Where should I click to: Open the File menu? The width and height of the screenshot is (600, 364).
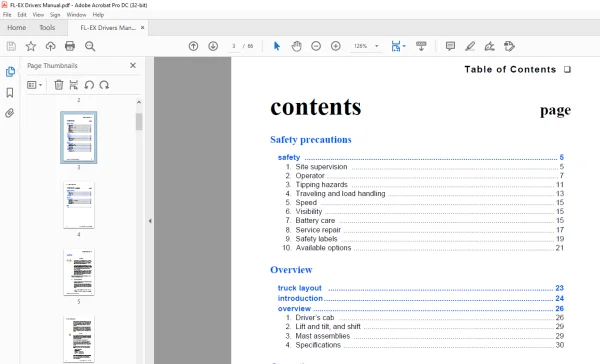7,15
